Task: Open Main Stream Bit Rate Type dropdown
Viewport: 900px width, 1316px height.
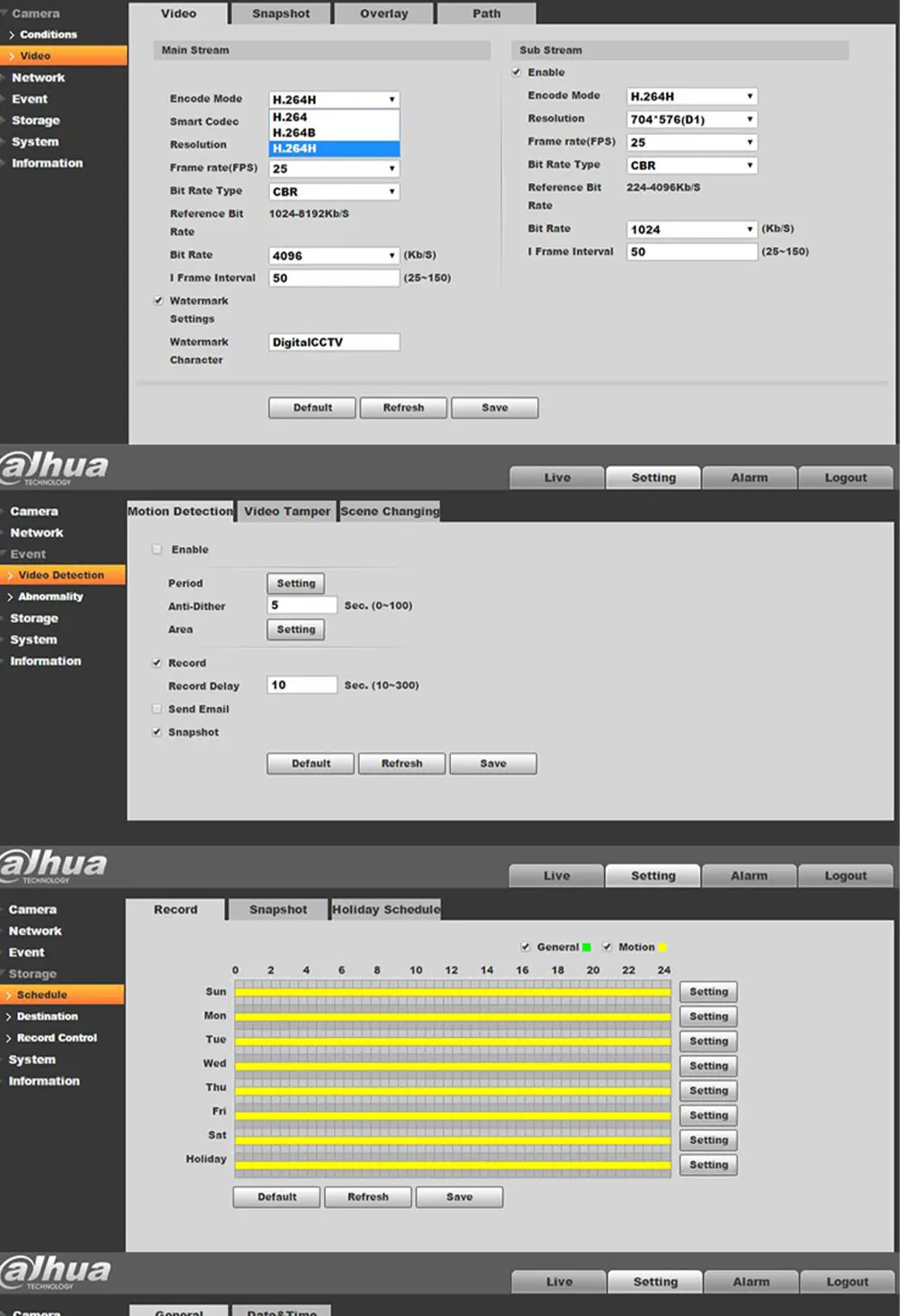Action: pos(334,192)
